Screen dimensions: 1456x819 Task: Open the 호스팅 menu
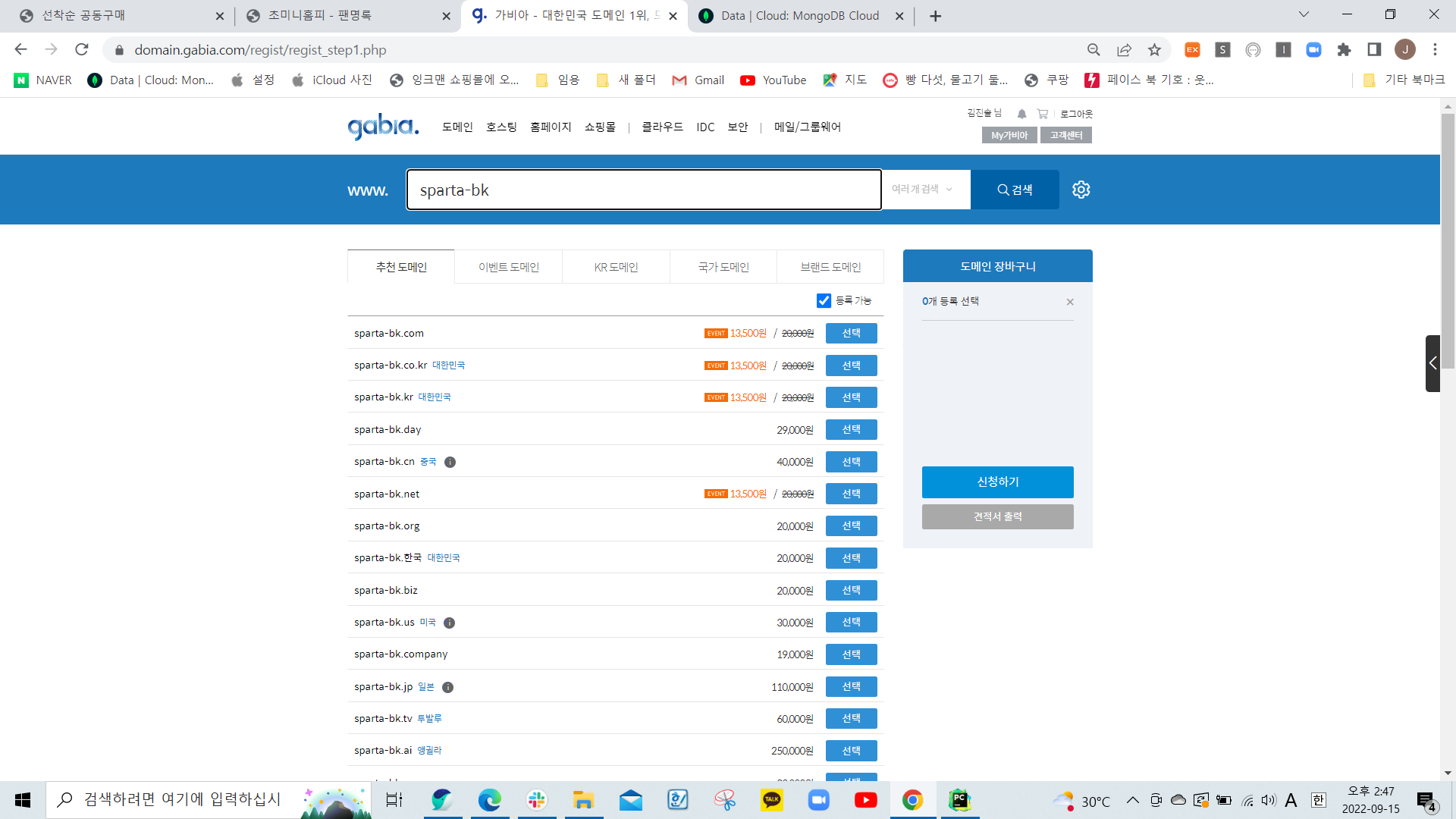pos(501,127)
